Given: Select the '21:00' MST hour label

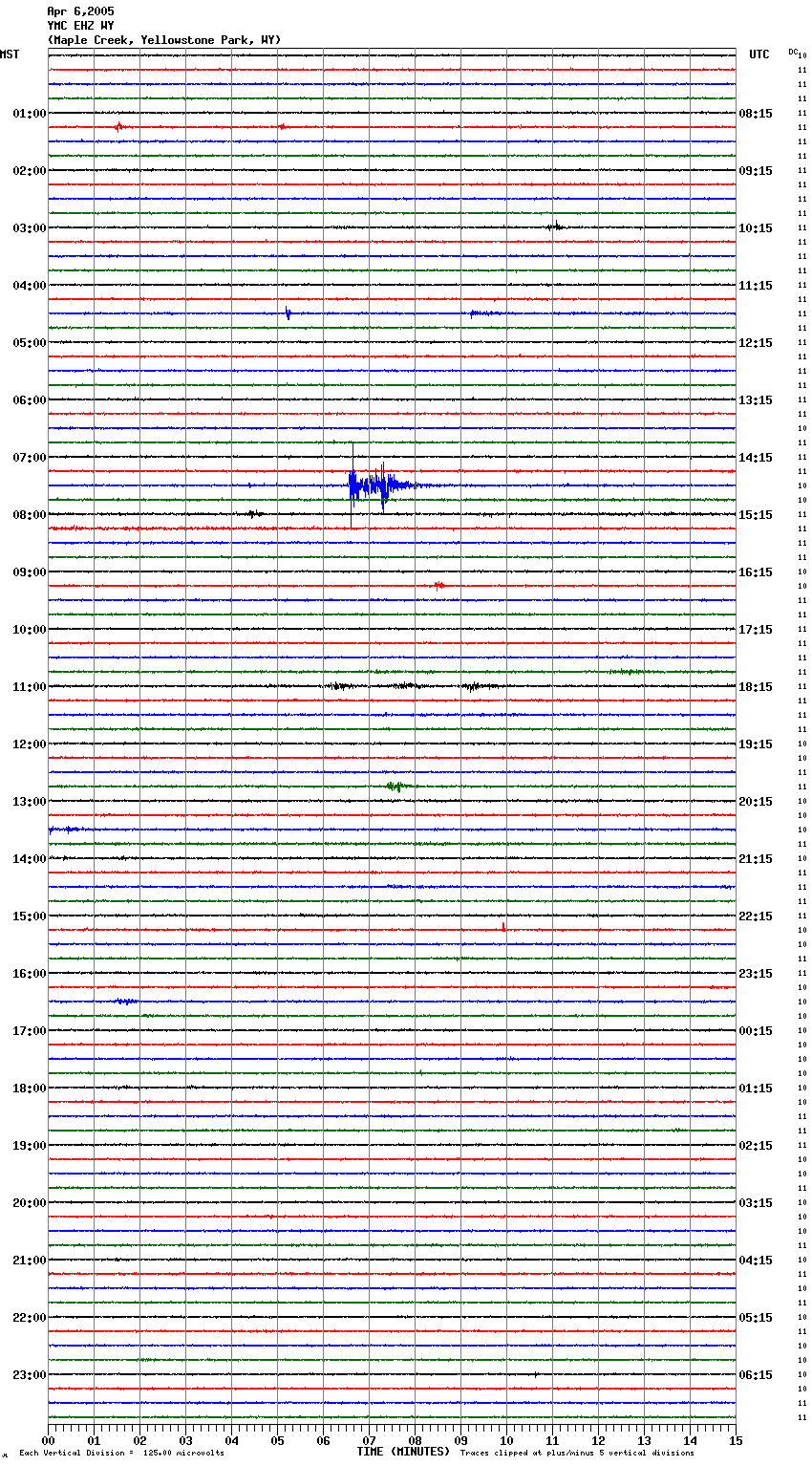Looking at the screenshot, I should [30, 1261].
